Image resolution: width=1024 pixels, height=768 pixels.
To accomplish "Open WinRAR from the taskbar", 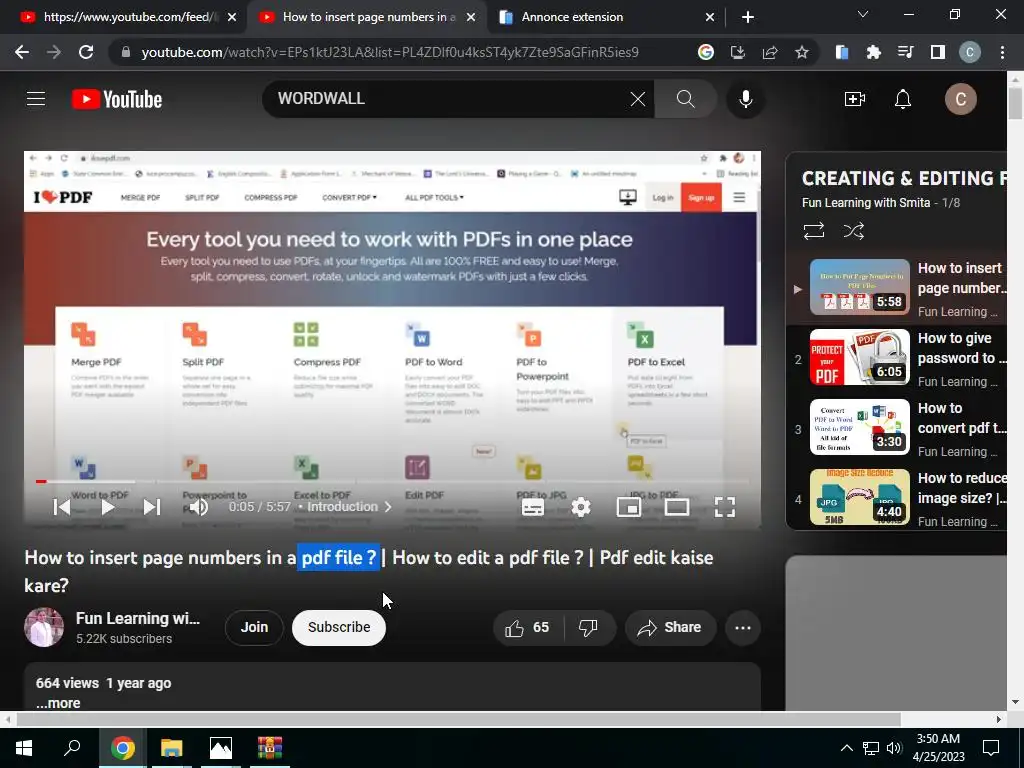I will (269, 747).
